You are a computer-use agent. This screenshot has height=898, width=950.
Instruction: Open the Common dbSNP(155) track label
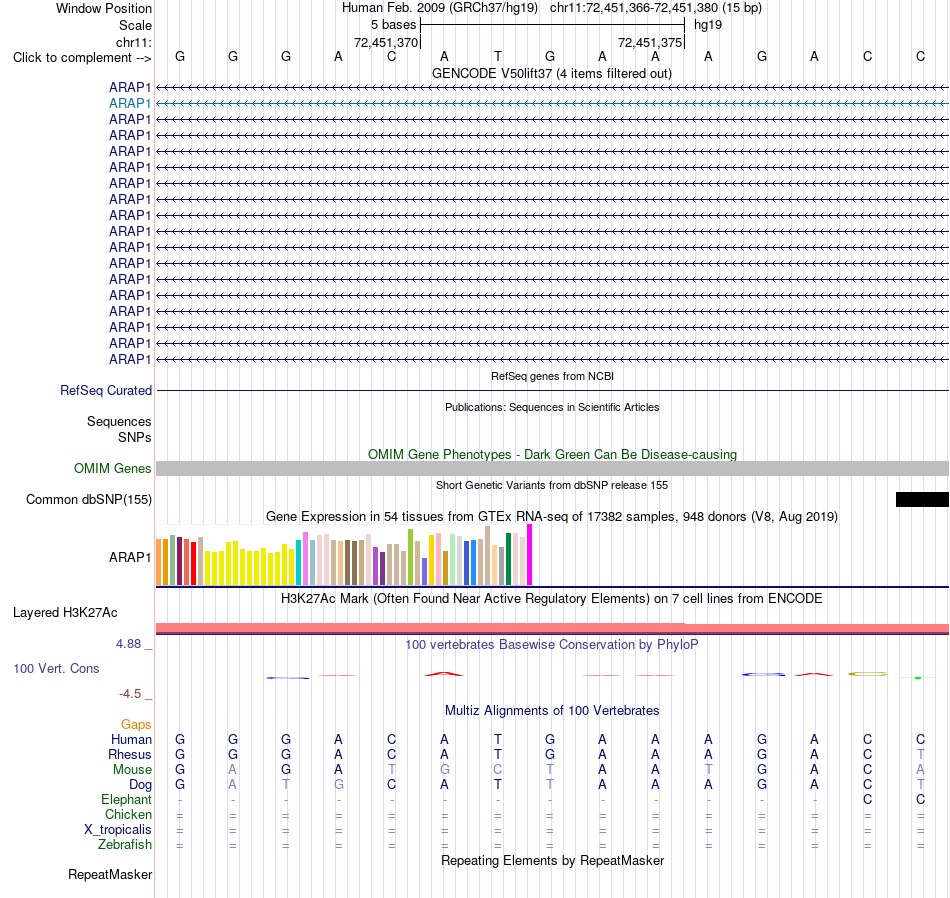click(88, 499)
